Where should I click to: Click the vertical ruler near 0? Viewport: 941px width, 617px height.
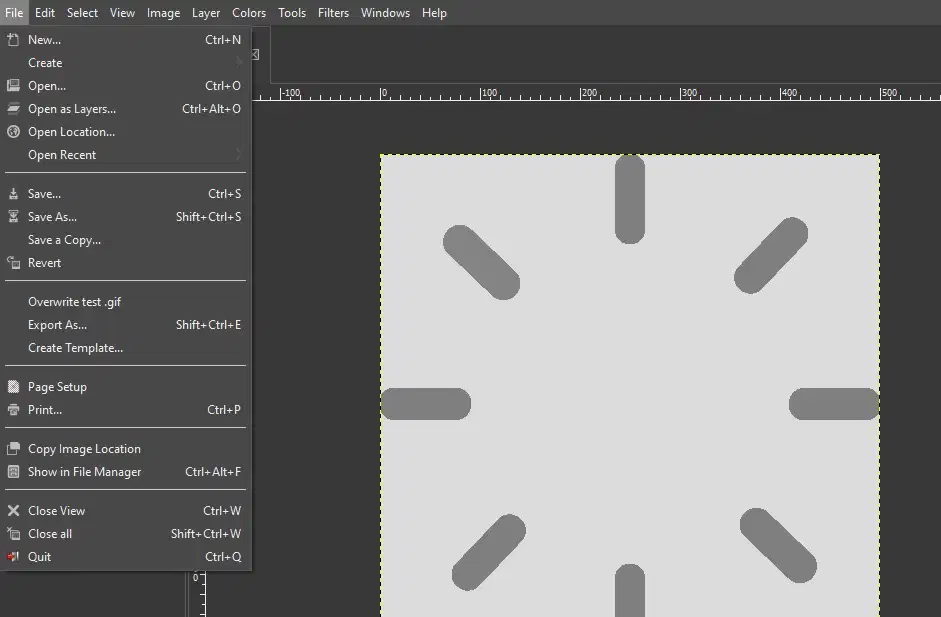click(196, 577)
